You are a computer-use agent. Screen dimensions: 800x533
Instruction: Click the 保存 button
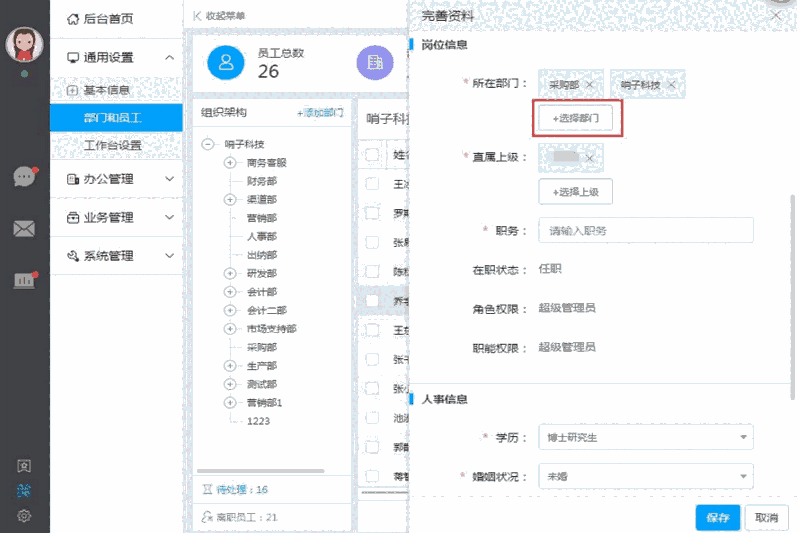(x=718, y=518)
